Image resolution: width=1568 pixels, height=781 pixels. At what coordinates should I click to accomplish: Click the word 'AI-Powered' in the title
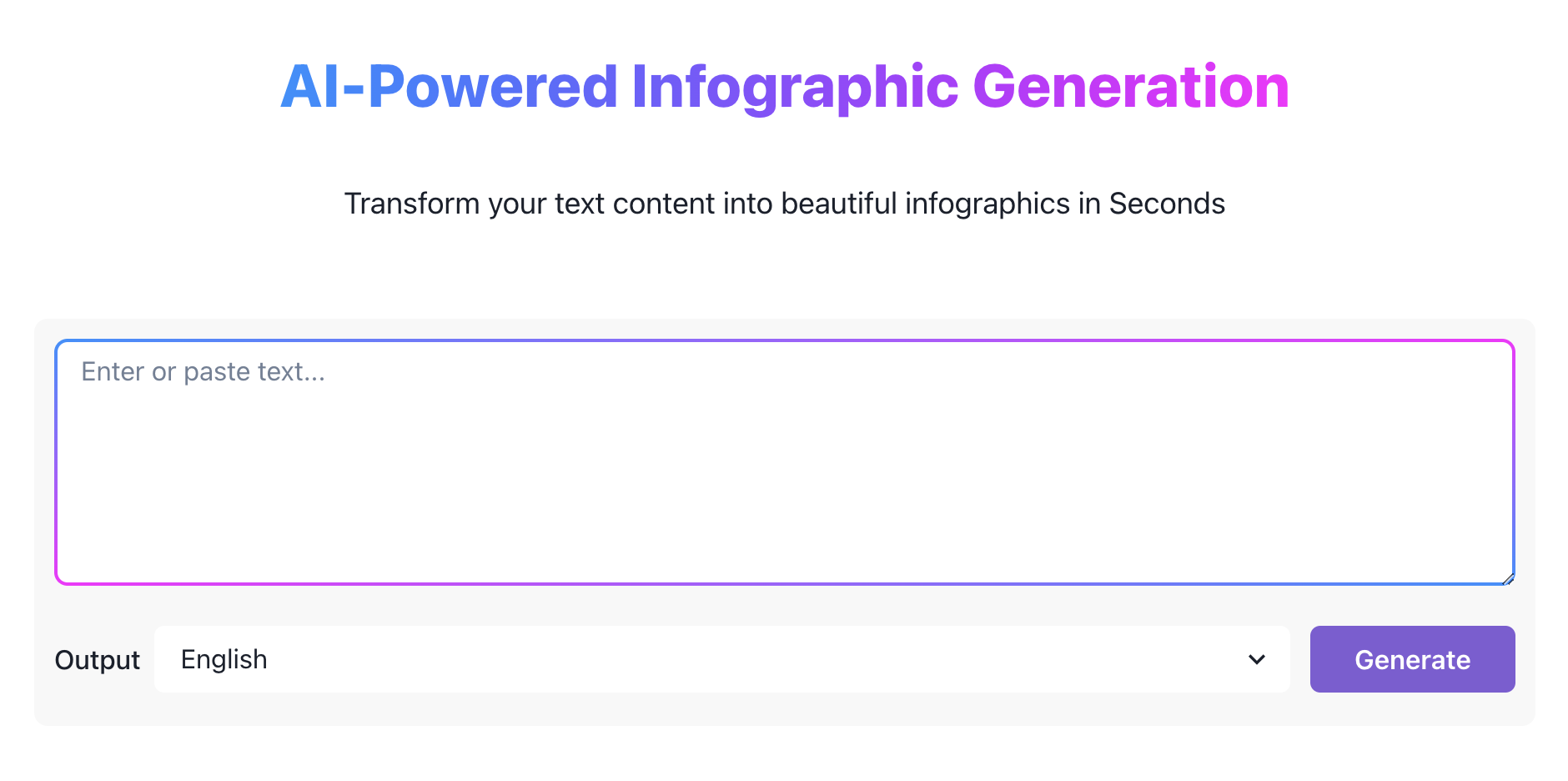449,87
